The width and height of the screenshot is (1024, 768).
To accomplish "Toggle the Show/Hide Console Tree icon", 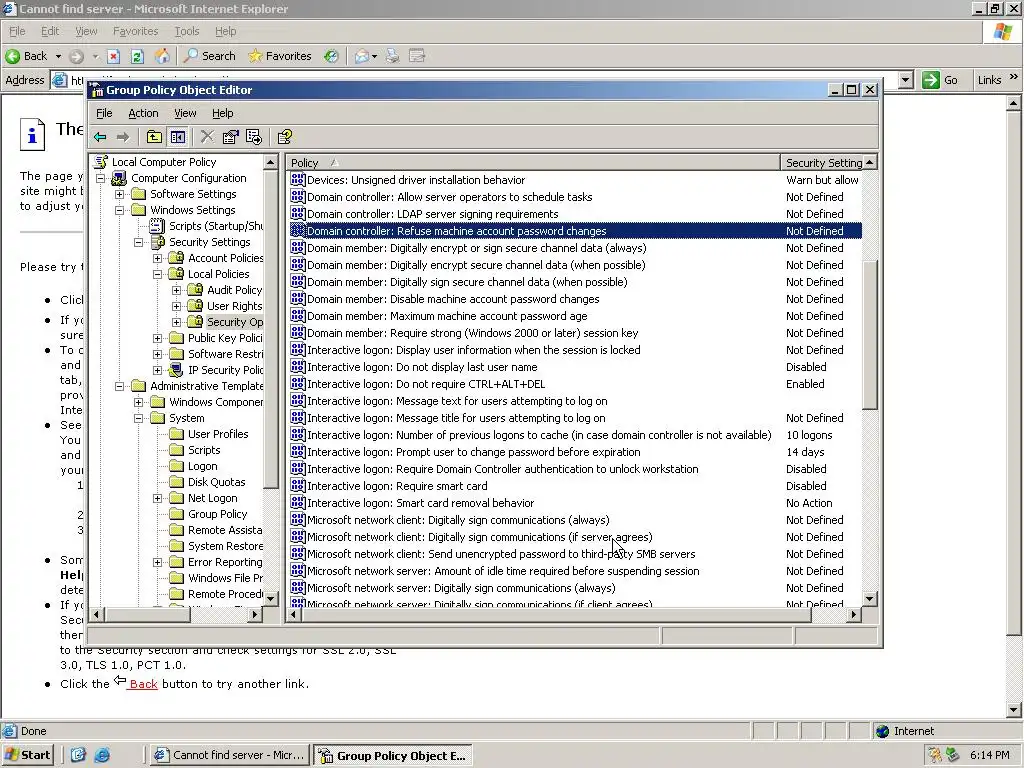I will (178, 137).
